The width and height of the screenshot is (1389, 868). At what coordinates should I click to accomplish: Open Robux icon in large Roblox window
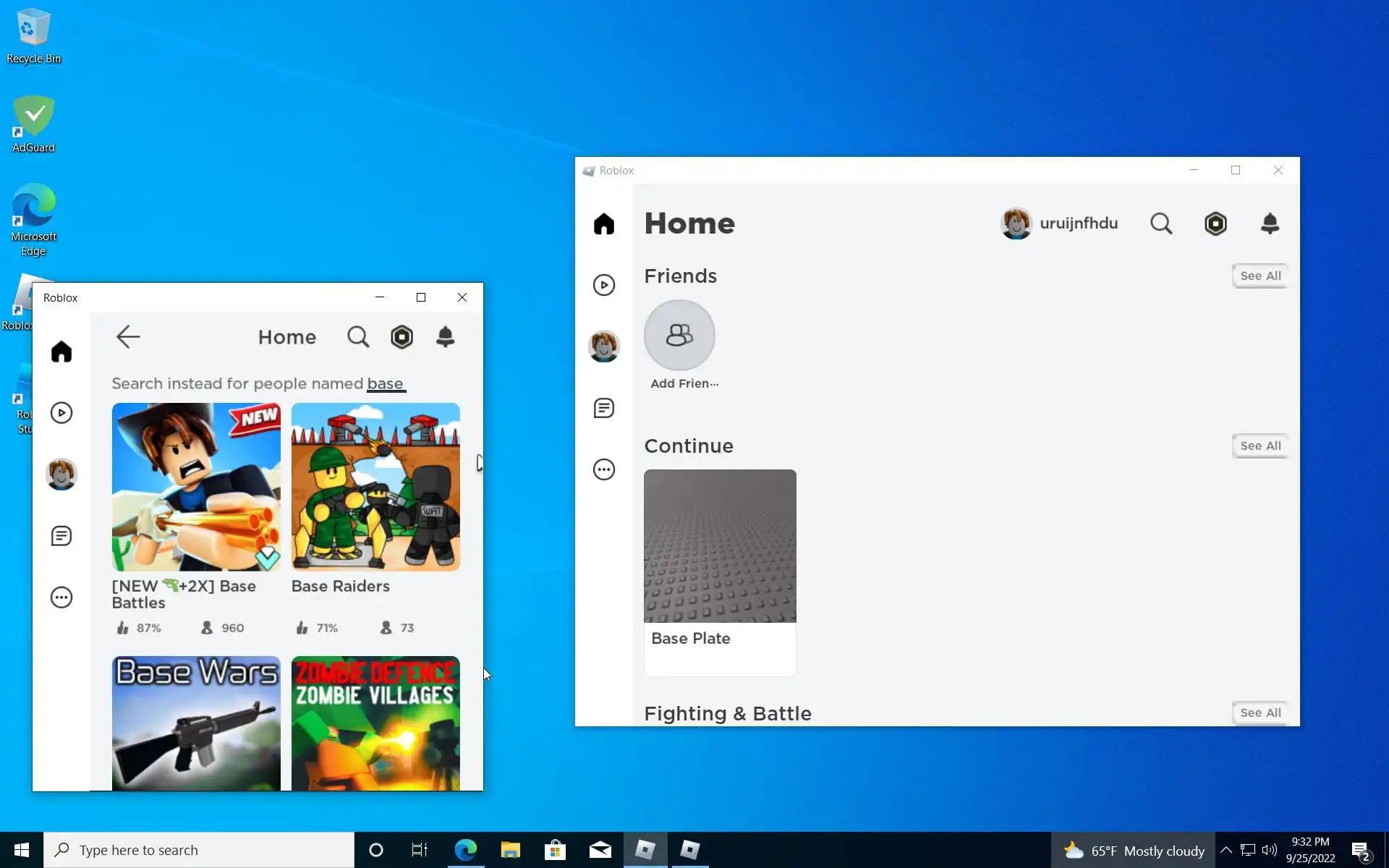(1215, 224)
